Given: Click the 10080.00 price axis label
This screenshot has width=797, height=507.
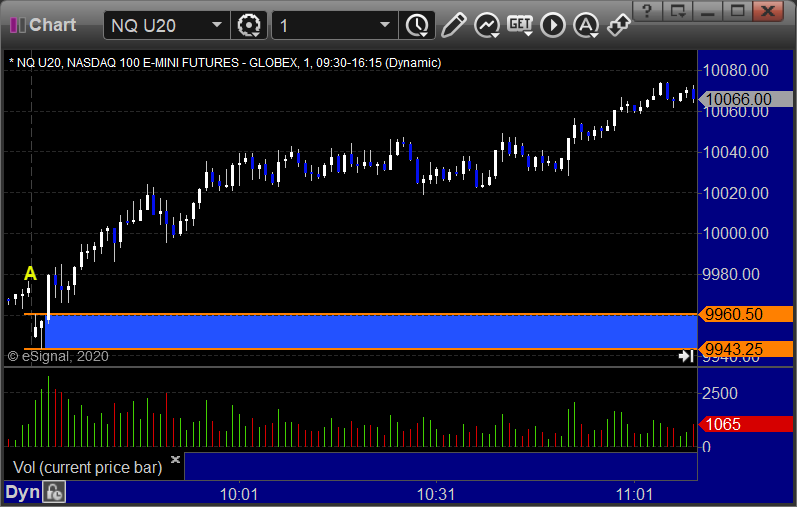Looking at the screenshot, I should tap(735, 70).
